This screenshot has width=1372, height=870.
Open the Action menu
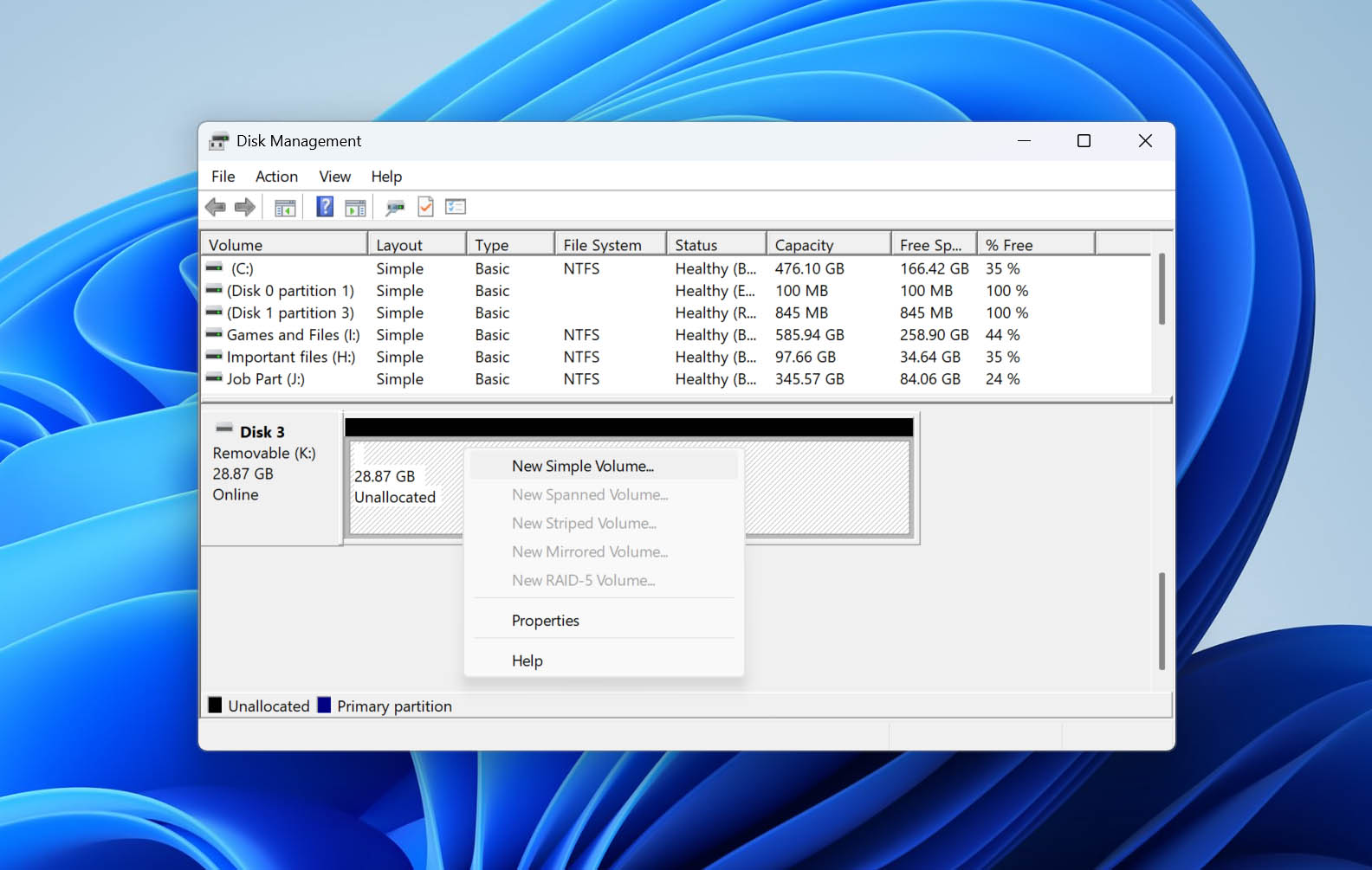[x=276, y=177]
